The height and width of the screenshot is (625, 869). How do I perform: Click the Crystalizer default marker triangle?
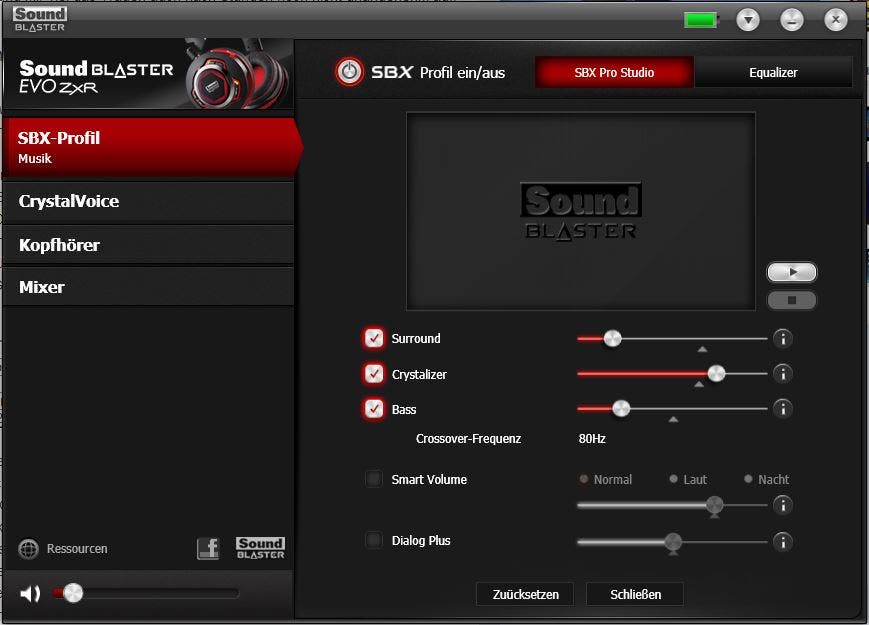pyautogui.click(x=699, y=385)
